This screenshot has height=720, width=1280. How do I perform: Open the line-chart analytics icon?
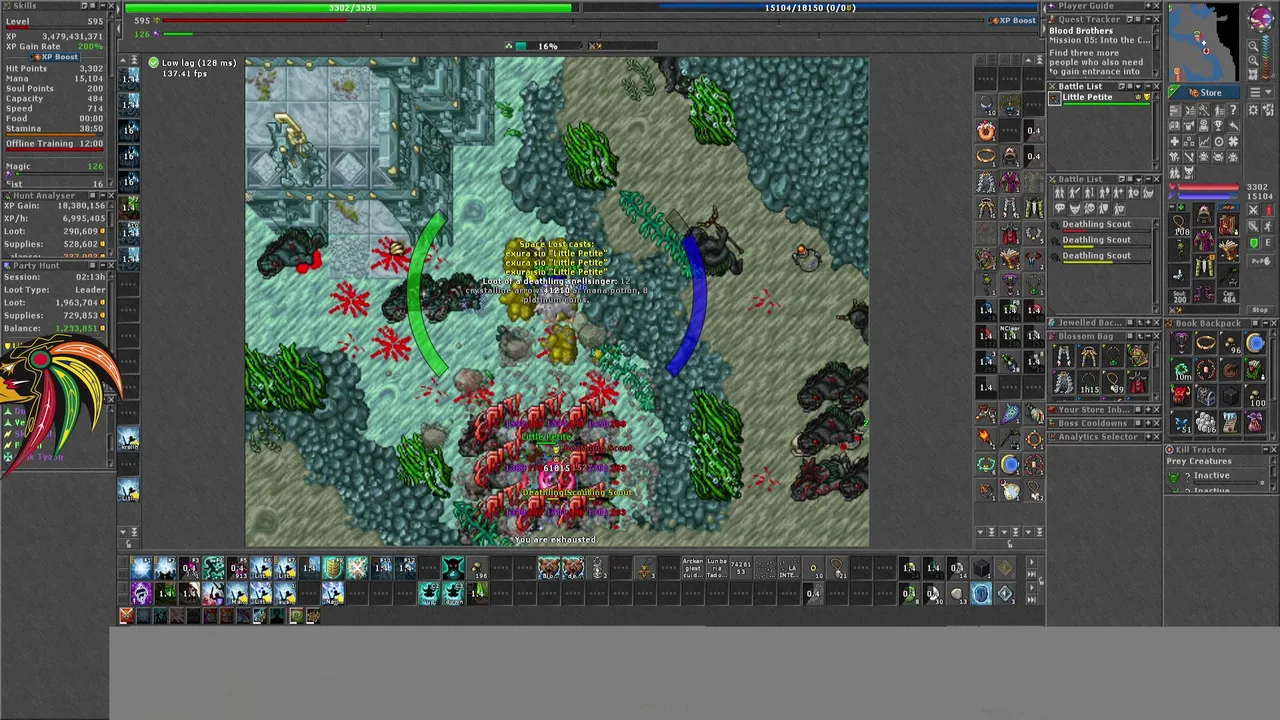[x=1204, y=142]
